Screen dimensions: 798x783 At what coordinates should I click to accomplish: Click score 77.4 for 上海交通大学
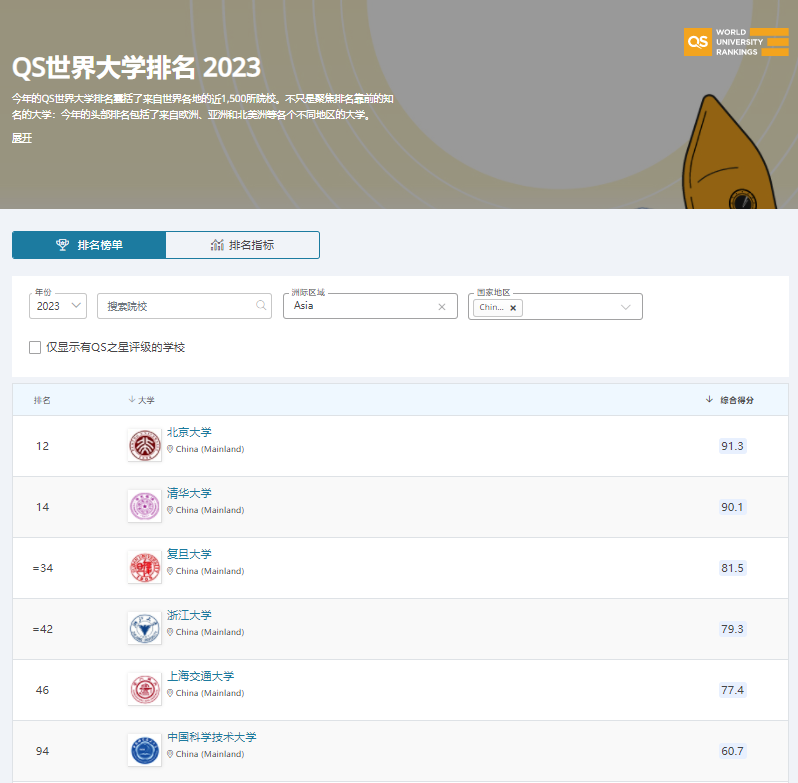732,690
